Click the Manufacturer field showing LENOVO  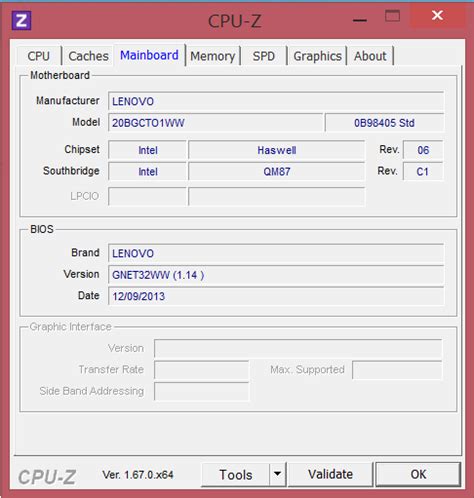276,101
